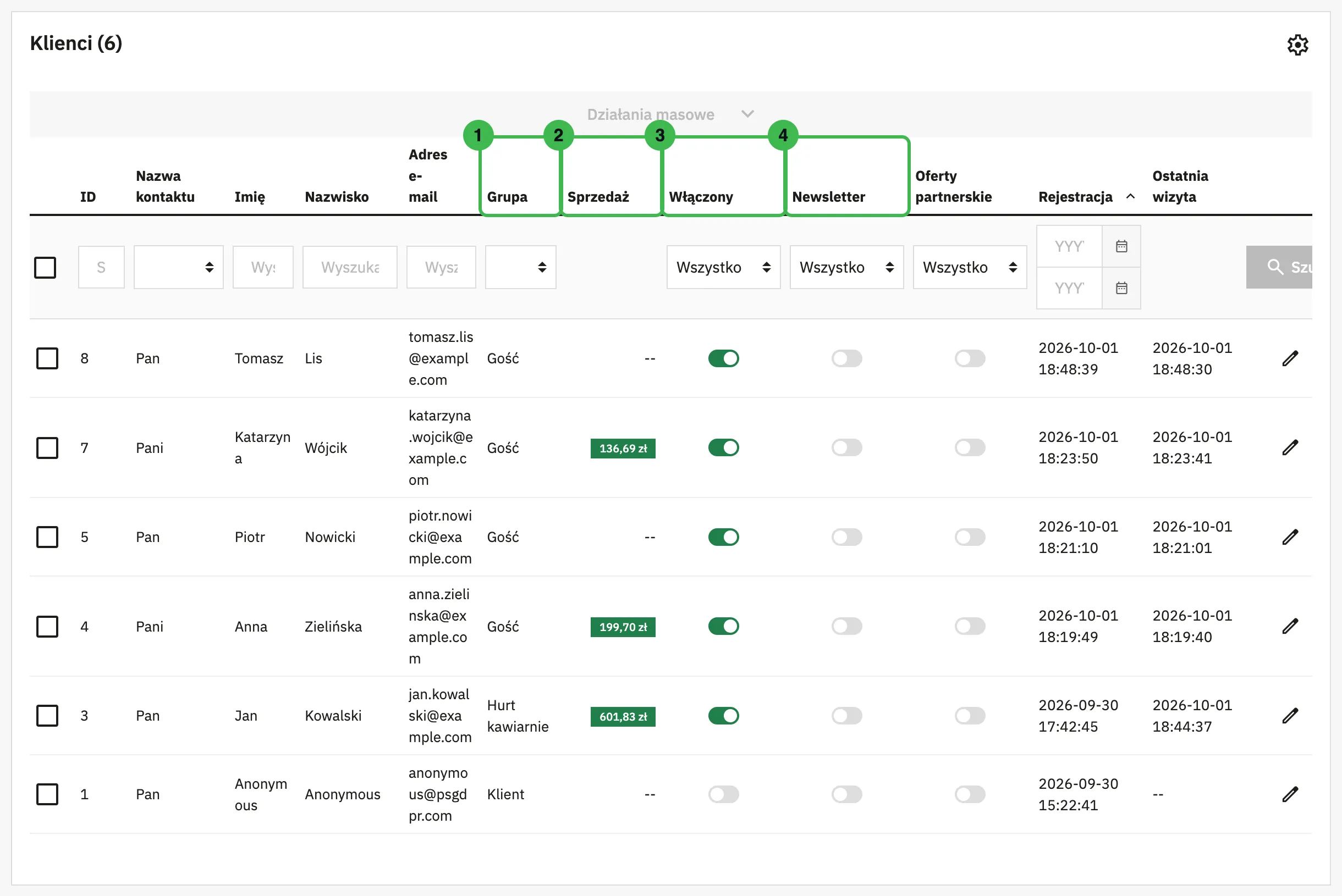Image resolution: width=1342 pixels, height=896 pixels.
Task: Enable Newsletter toggle for Piotr Nowicki
Action: click(847, 537)
